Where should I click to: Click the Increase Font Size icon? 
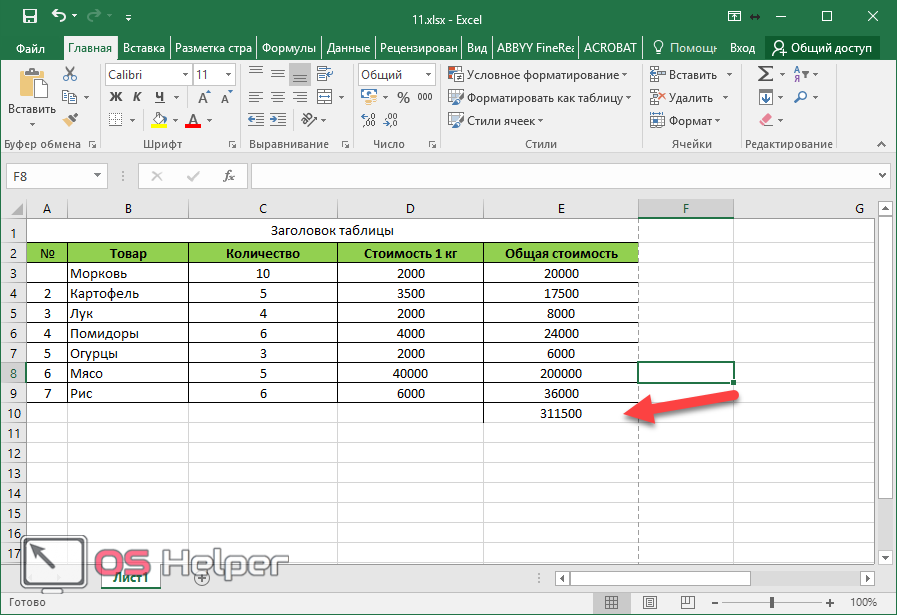click(x=213, y=98)
